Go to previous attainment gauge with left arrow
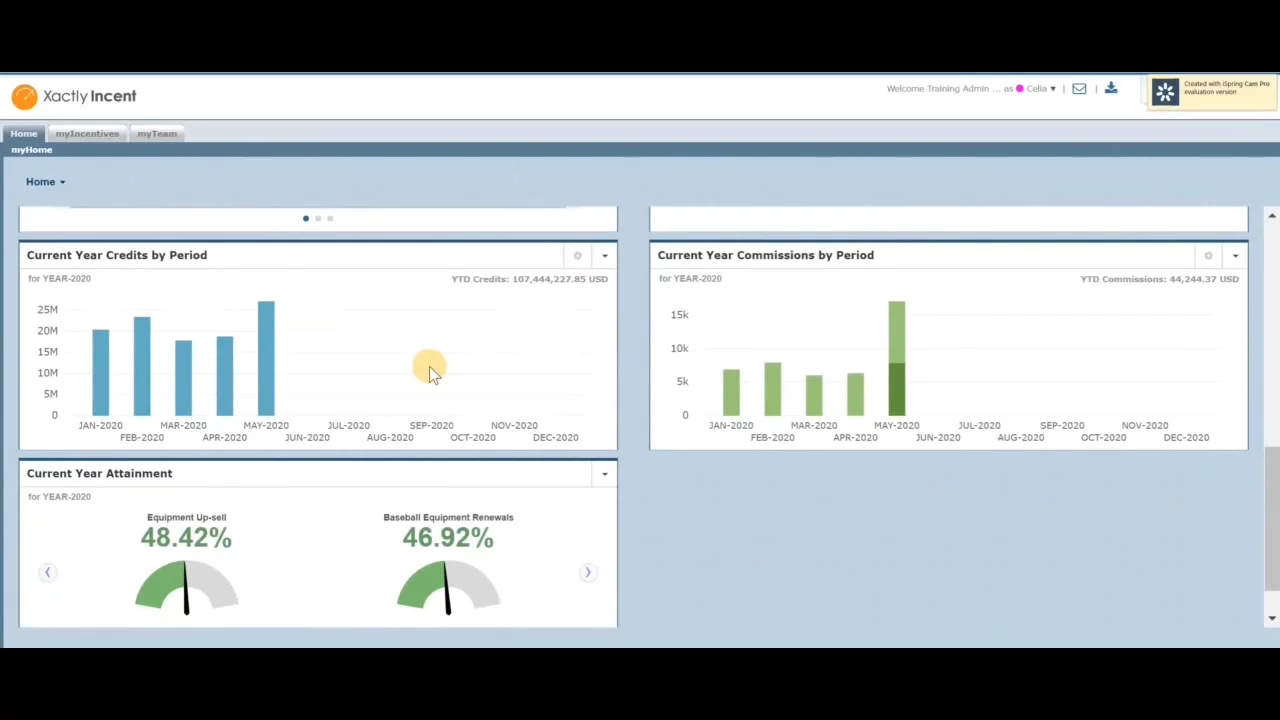1280x720 pixels. (47, 572)
